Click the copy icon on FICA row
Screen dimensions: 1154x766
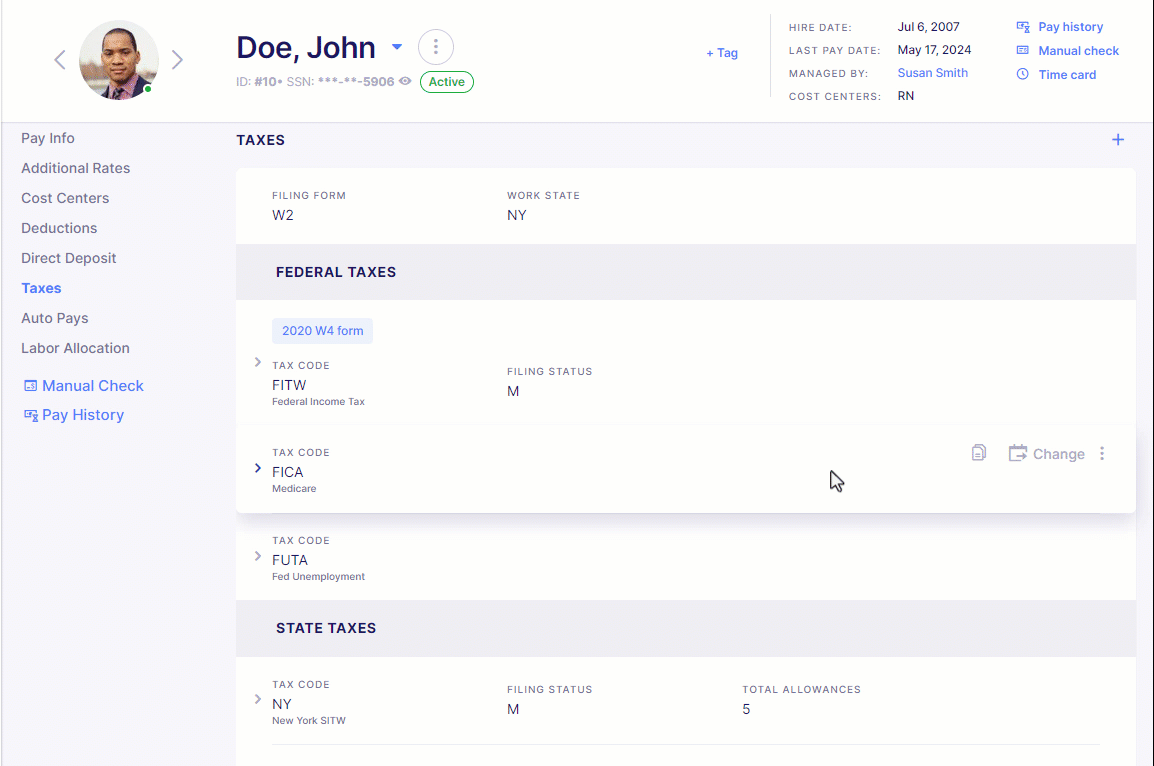pyautogui.click(x=978, y=453)
